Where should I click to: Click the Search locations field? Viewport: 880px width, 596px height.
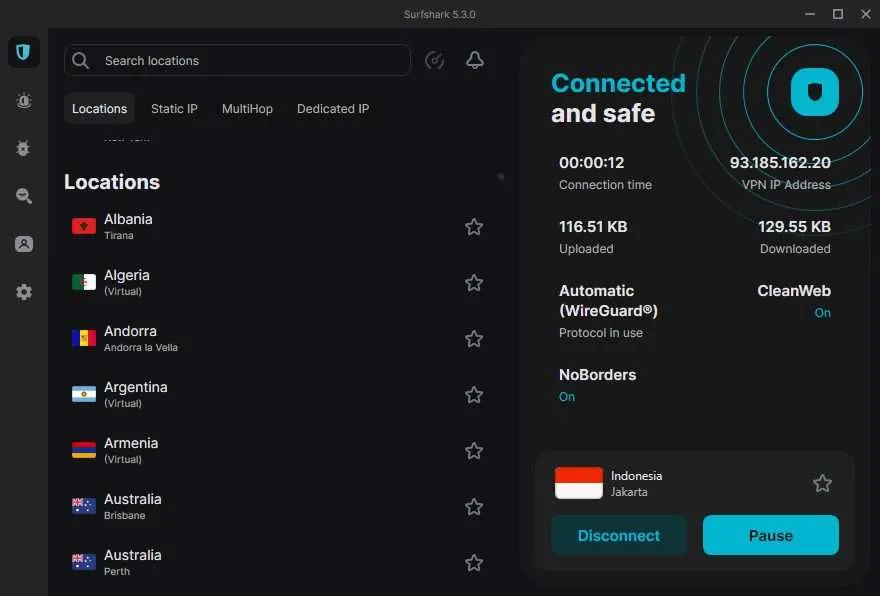click(237, 60)
